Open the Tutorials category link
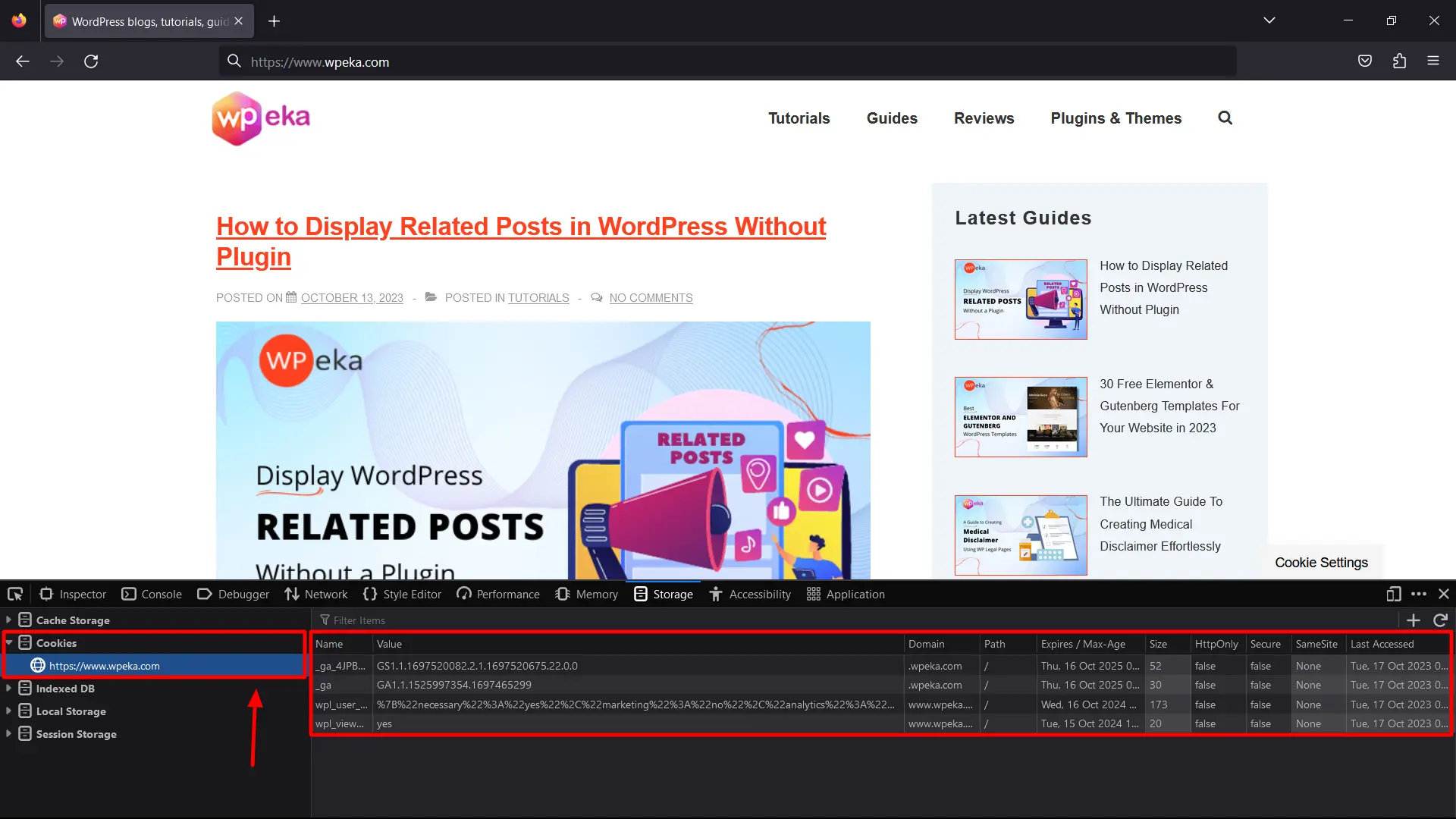This screenshot has height=819, width=1456. (538, 298)
